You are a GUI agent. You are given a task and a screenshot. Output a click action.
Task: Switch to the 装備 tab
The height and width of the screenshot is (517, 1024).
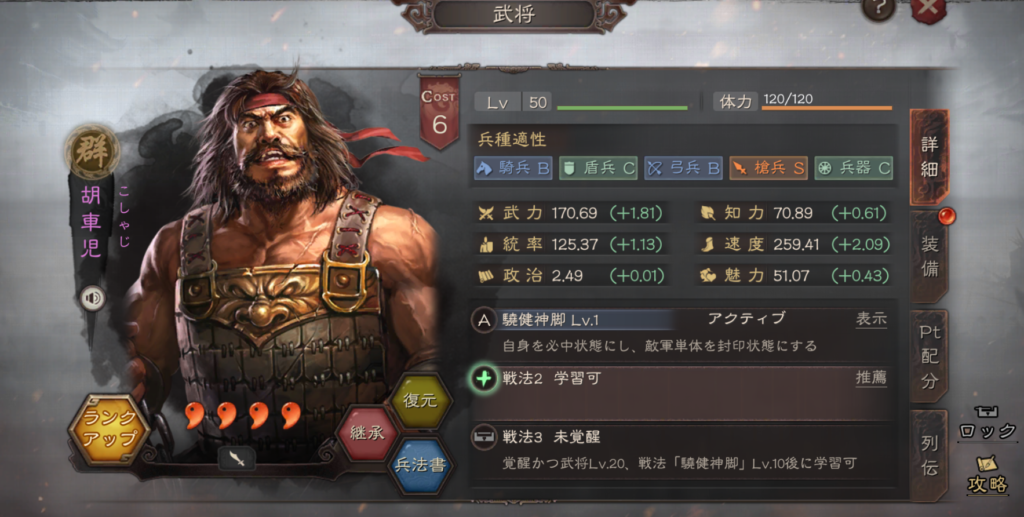click(x=930, y=256)
